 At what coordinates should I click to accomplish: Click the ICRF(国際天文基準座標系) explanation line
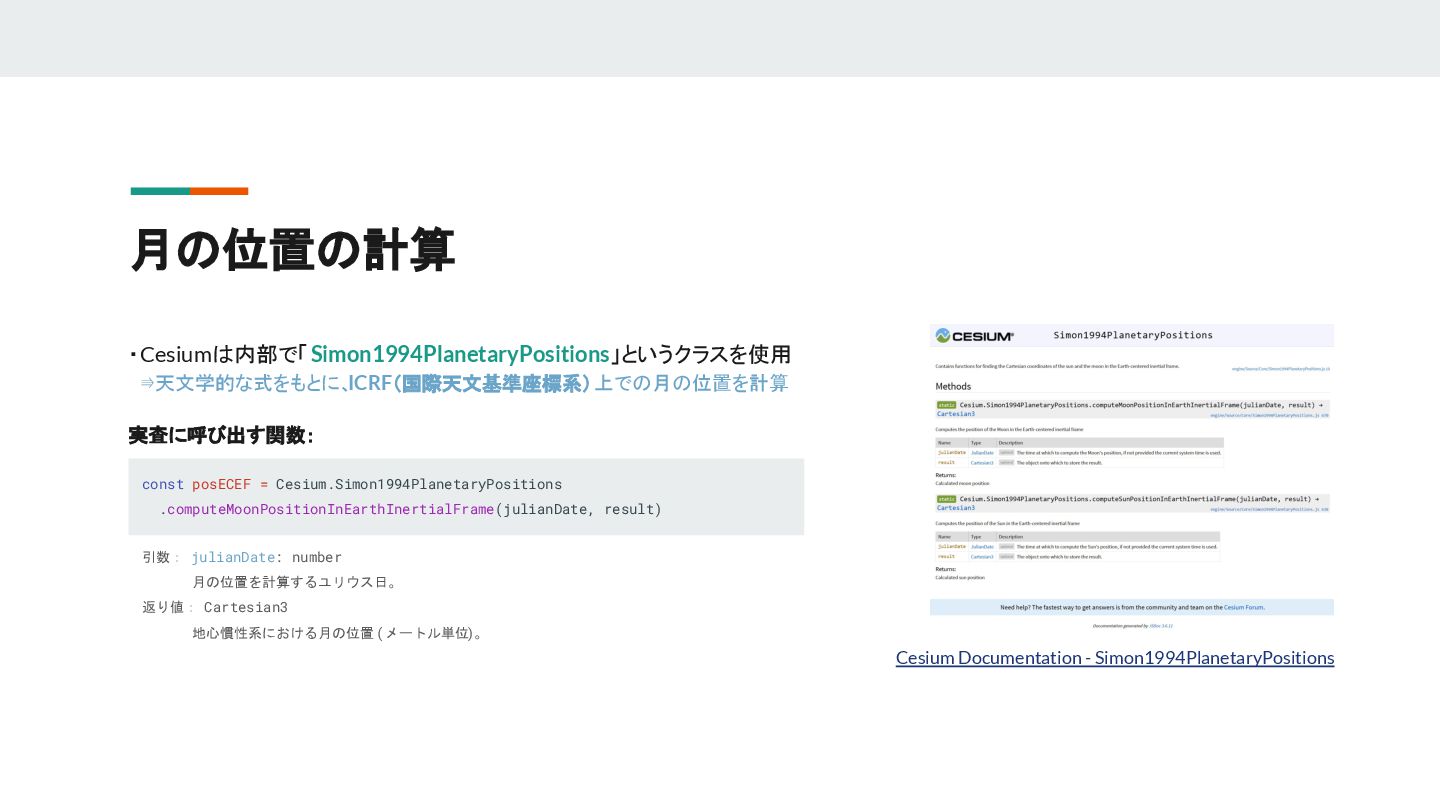464,383
